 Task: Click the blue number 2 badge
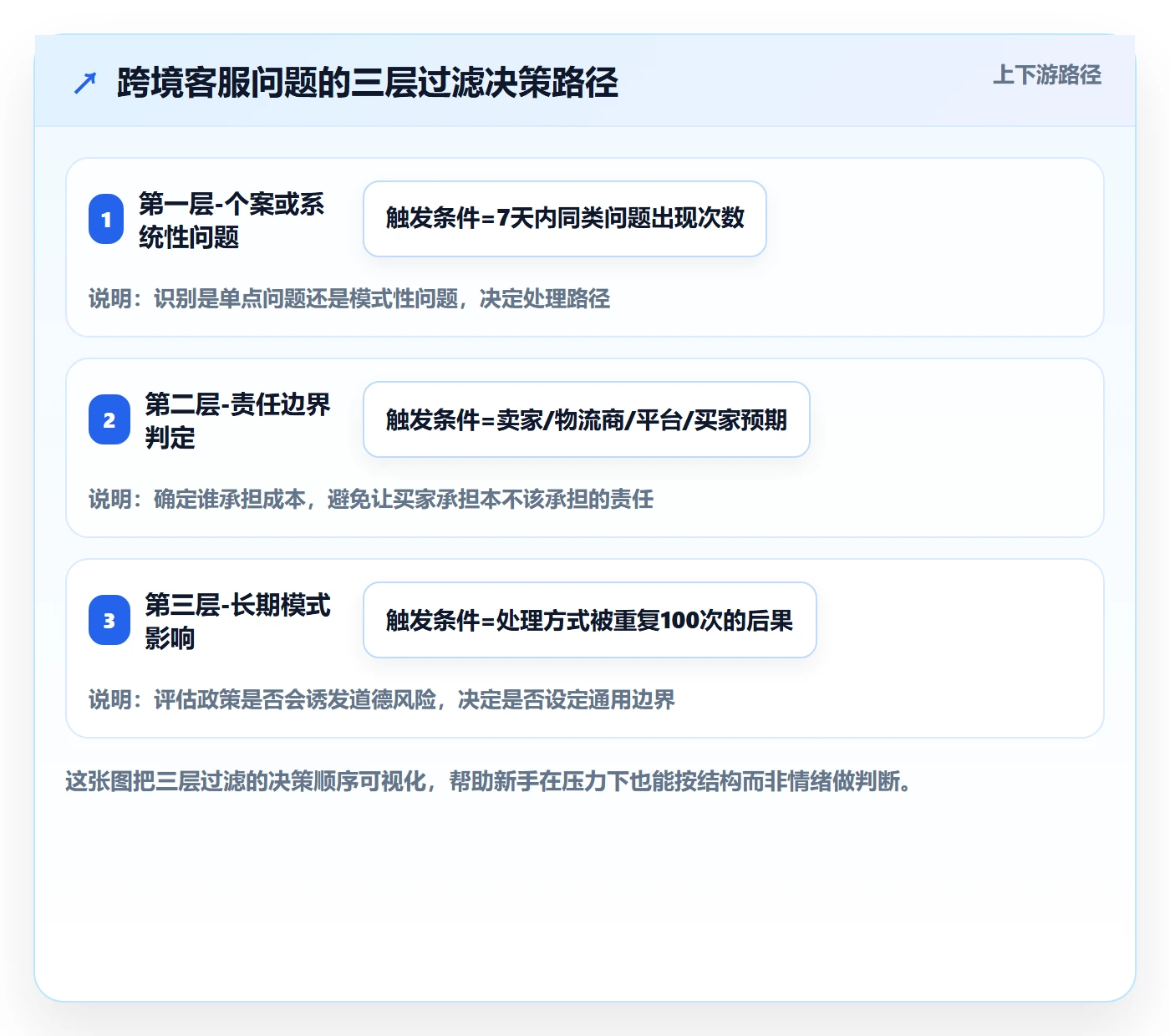pos(109,420)
